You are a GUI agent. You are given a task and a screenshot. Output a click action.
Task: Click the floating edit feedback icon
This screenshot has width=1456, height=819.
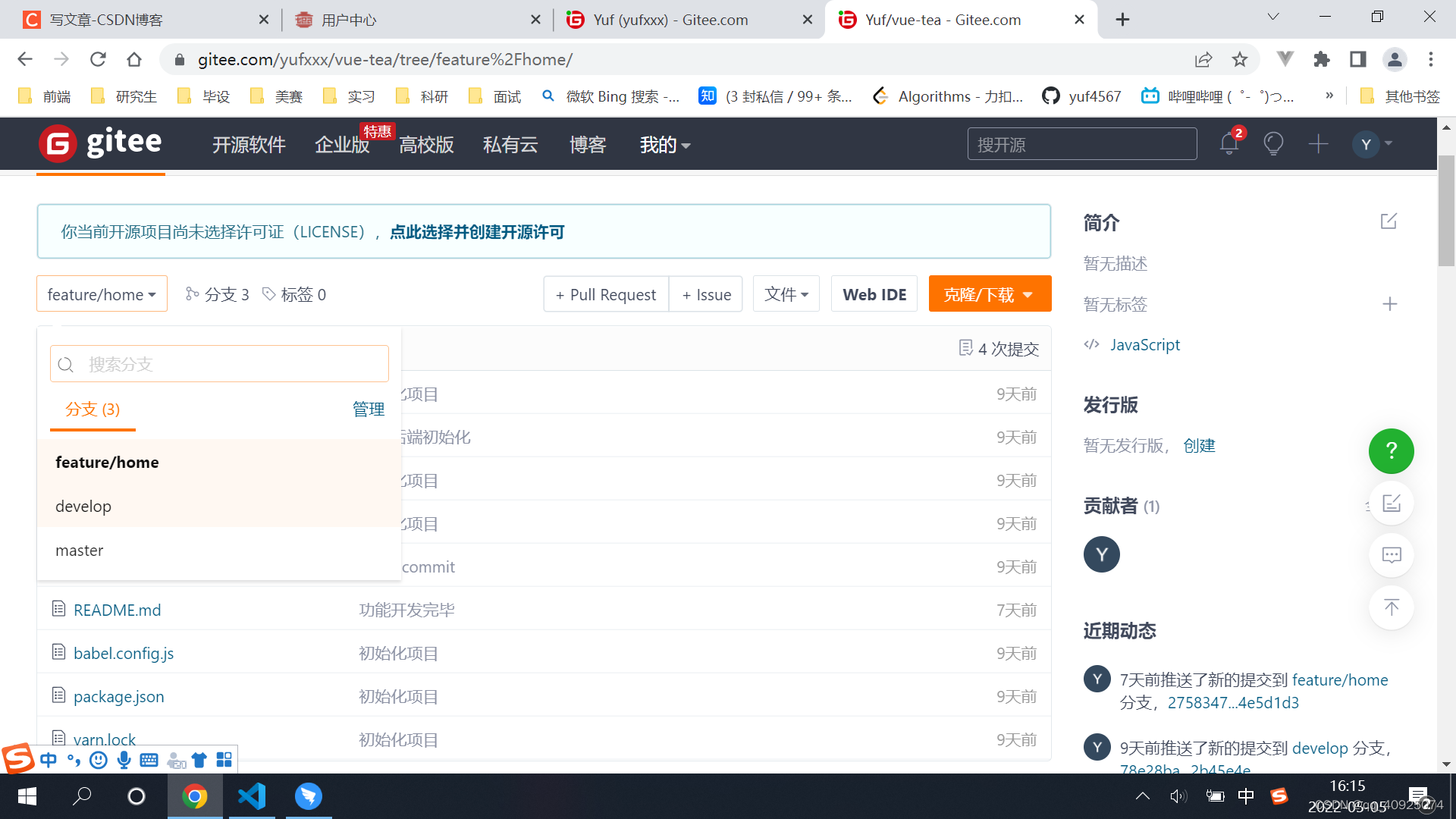tap(1391, 504)
